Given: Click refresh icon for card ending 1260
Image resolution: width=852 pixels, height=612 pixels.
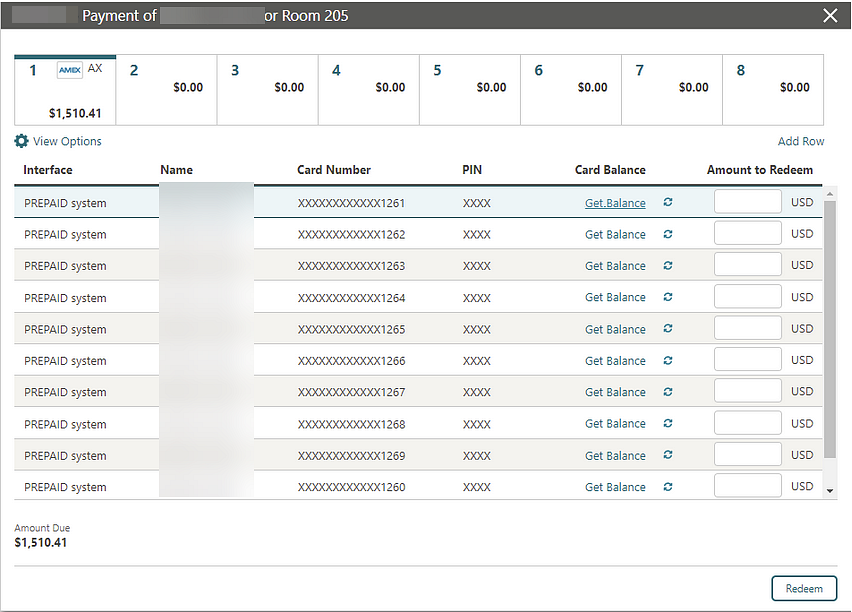Looking at the screenshot, I should click(668, 486).
